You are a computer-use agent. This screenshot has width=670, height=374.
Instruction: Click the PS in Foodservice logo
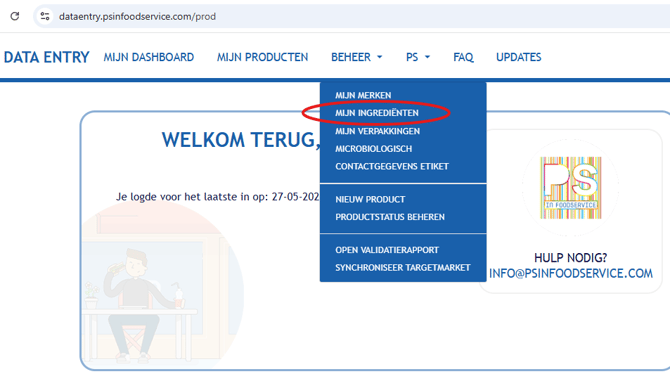click(x=570, y=188)
